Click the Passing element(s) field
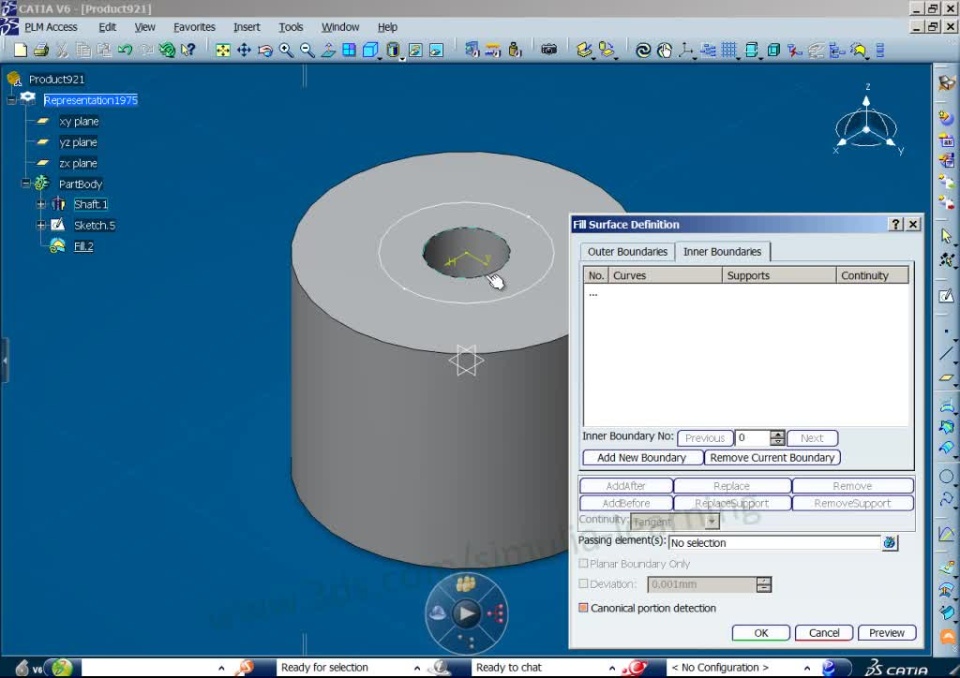960x678 pixels. click(x=774, y=543)
